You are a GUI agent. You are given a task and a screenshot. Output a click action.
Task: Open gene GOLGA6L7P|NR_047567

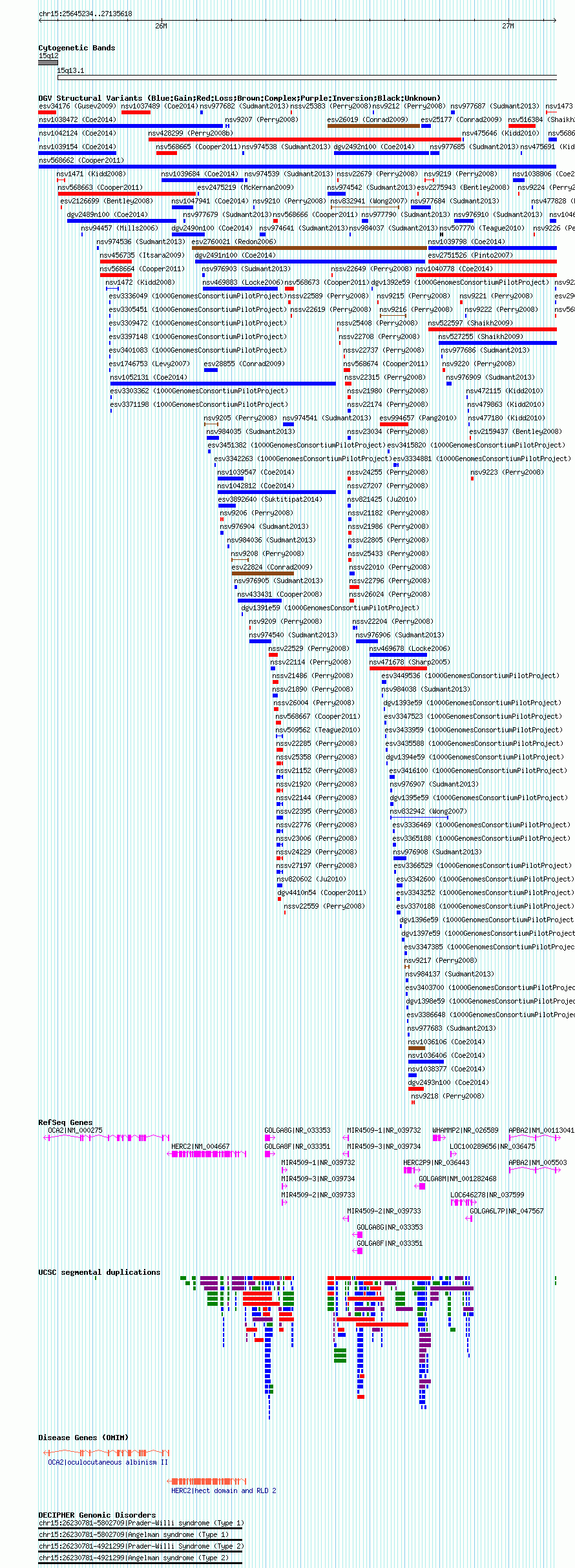(x=507, y=1211)
